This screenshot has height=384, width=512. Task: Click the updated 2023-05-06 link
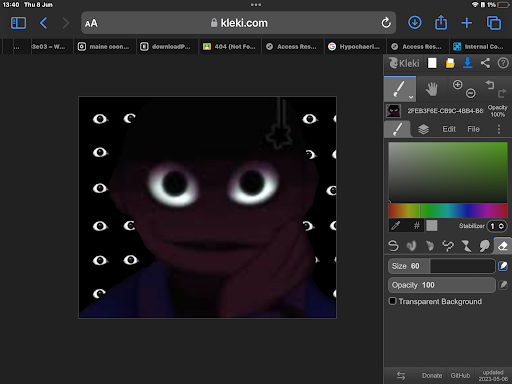click(493, 376)
